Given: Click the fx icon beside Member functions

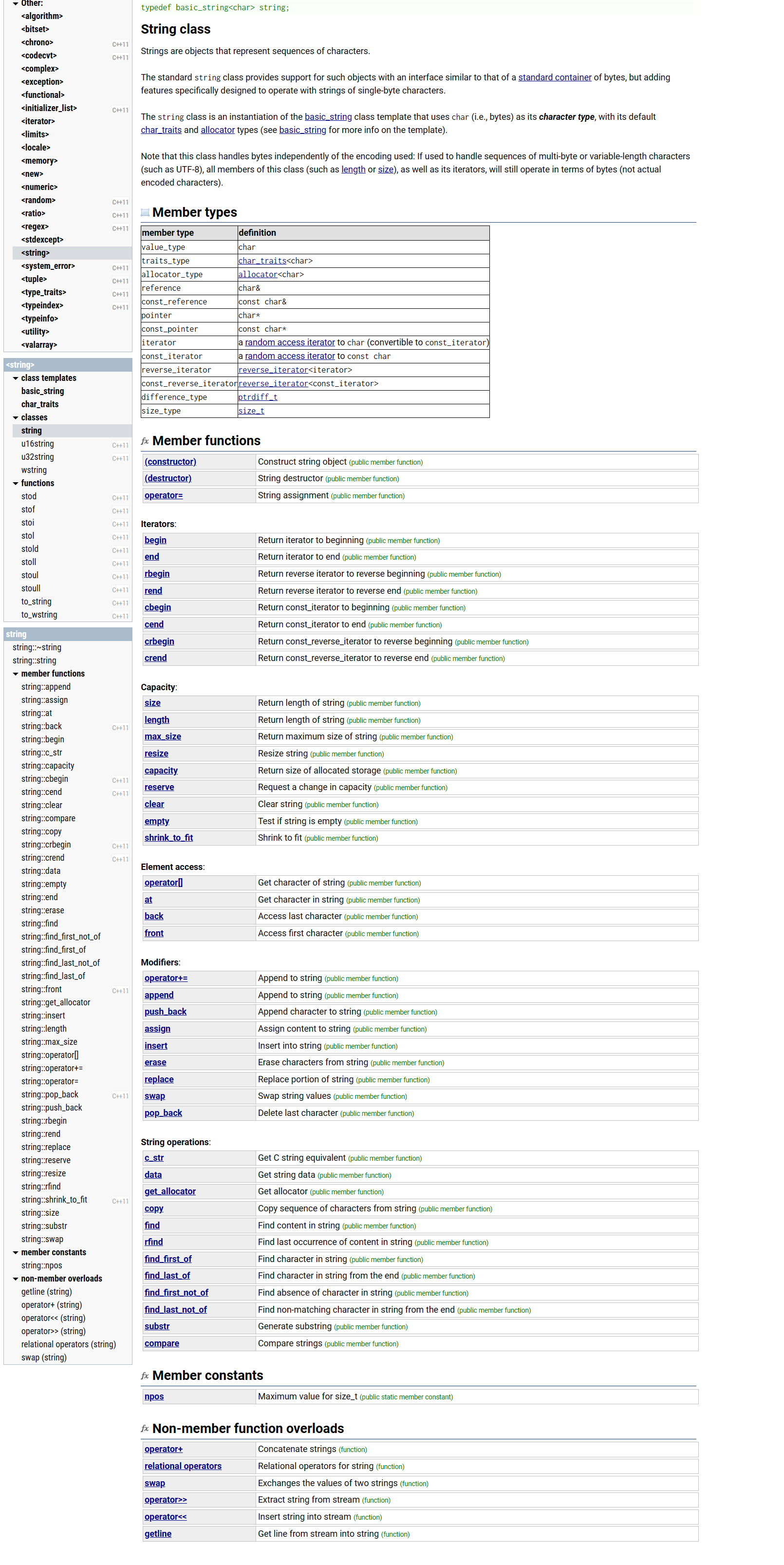Looking at the screenshot, I should click(x=145, y=440).
